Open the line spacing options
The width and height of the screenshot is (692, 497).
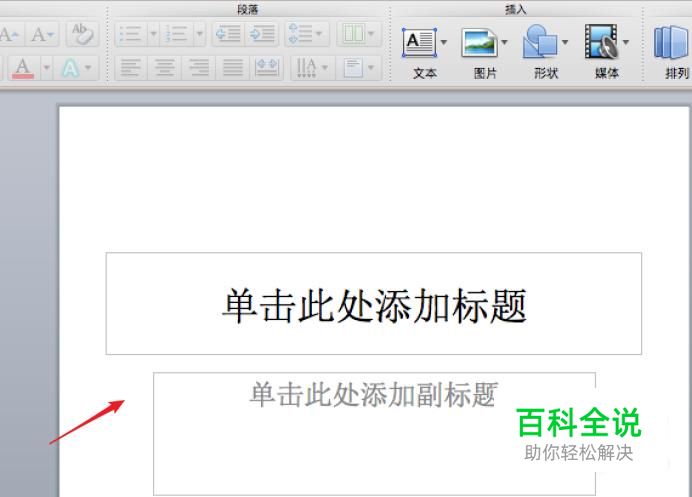(x=306, y=34)
